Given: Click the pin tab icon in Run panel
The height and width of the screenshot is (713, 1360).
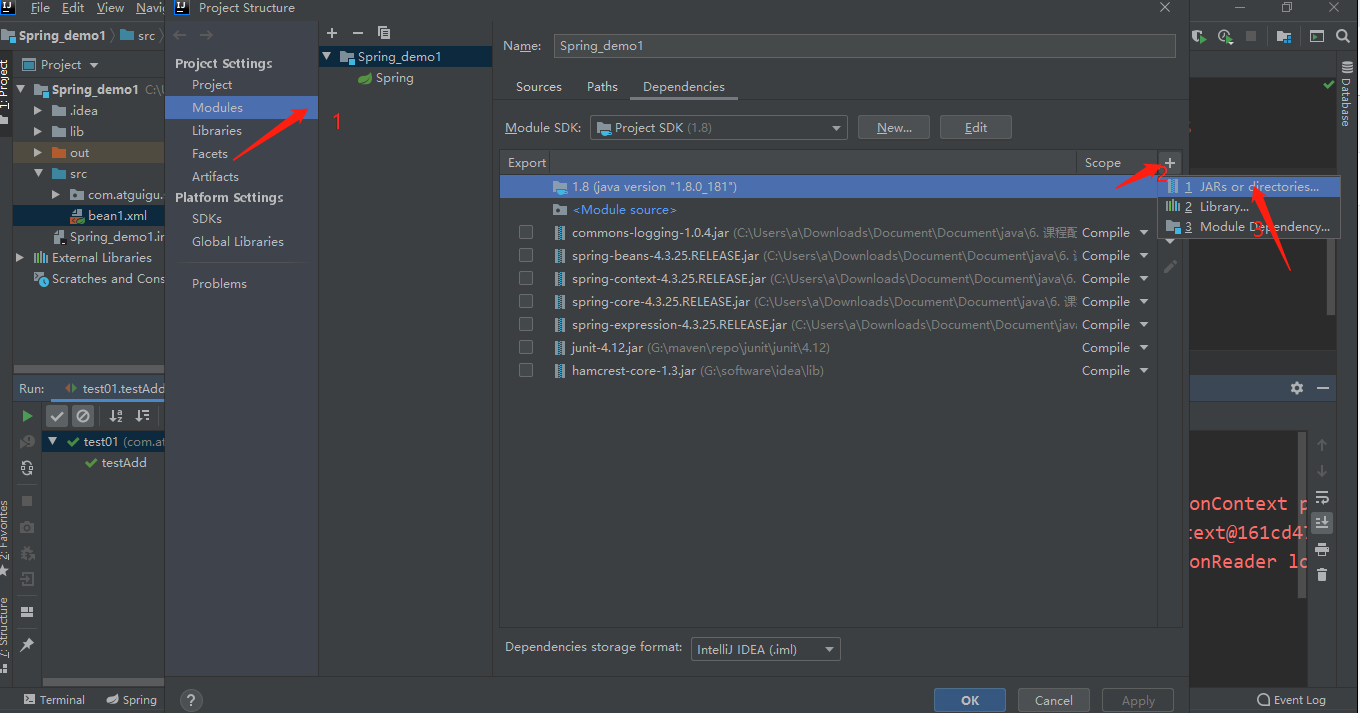Looking at the screenshot, I should coord(27,645).
